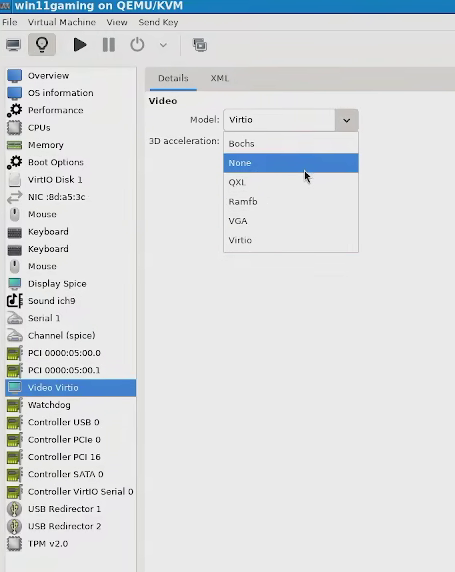The image size is (455, 572).
Task: Power on the virtual machine
Action: (80, 45)
